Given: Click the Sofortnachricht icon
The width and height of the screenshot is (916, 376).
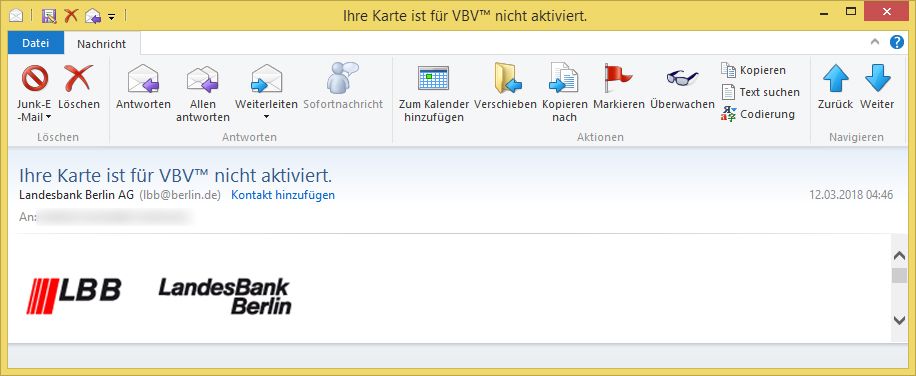Looking at the screenshot, I should tap(343, 78).
